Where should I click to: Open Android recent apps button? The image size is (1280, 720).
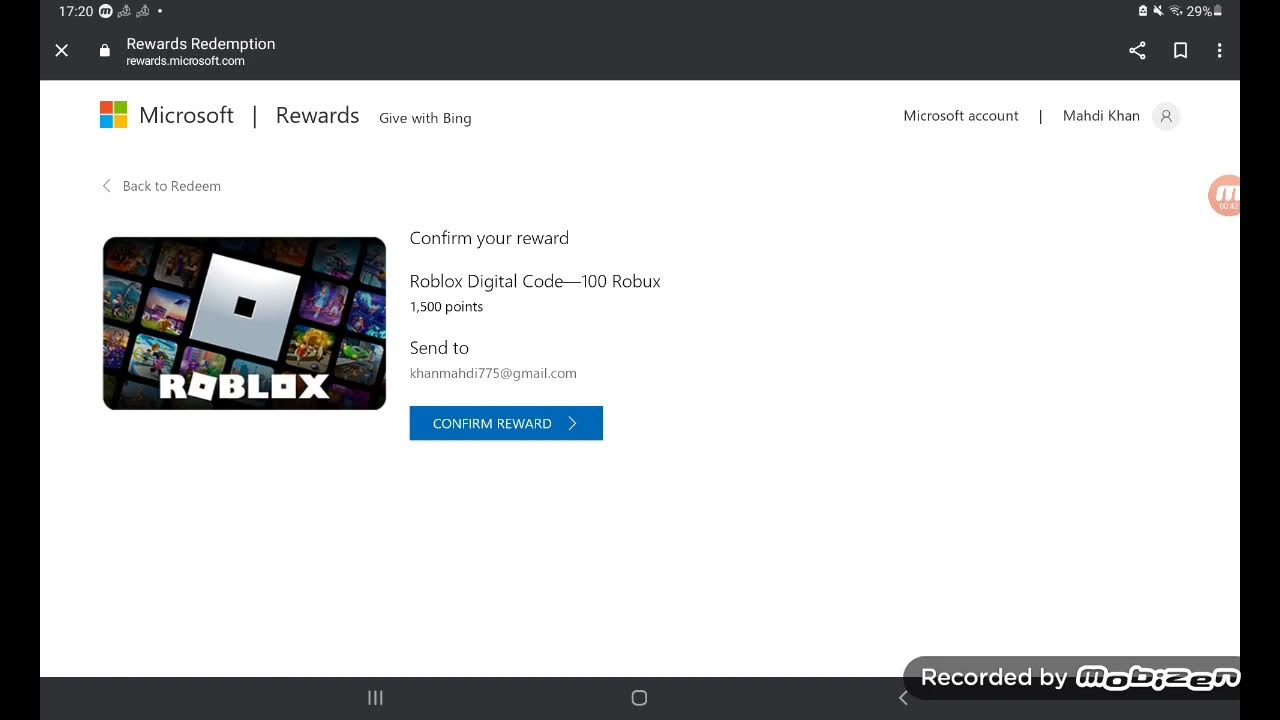[375, 698]
